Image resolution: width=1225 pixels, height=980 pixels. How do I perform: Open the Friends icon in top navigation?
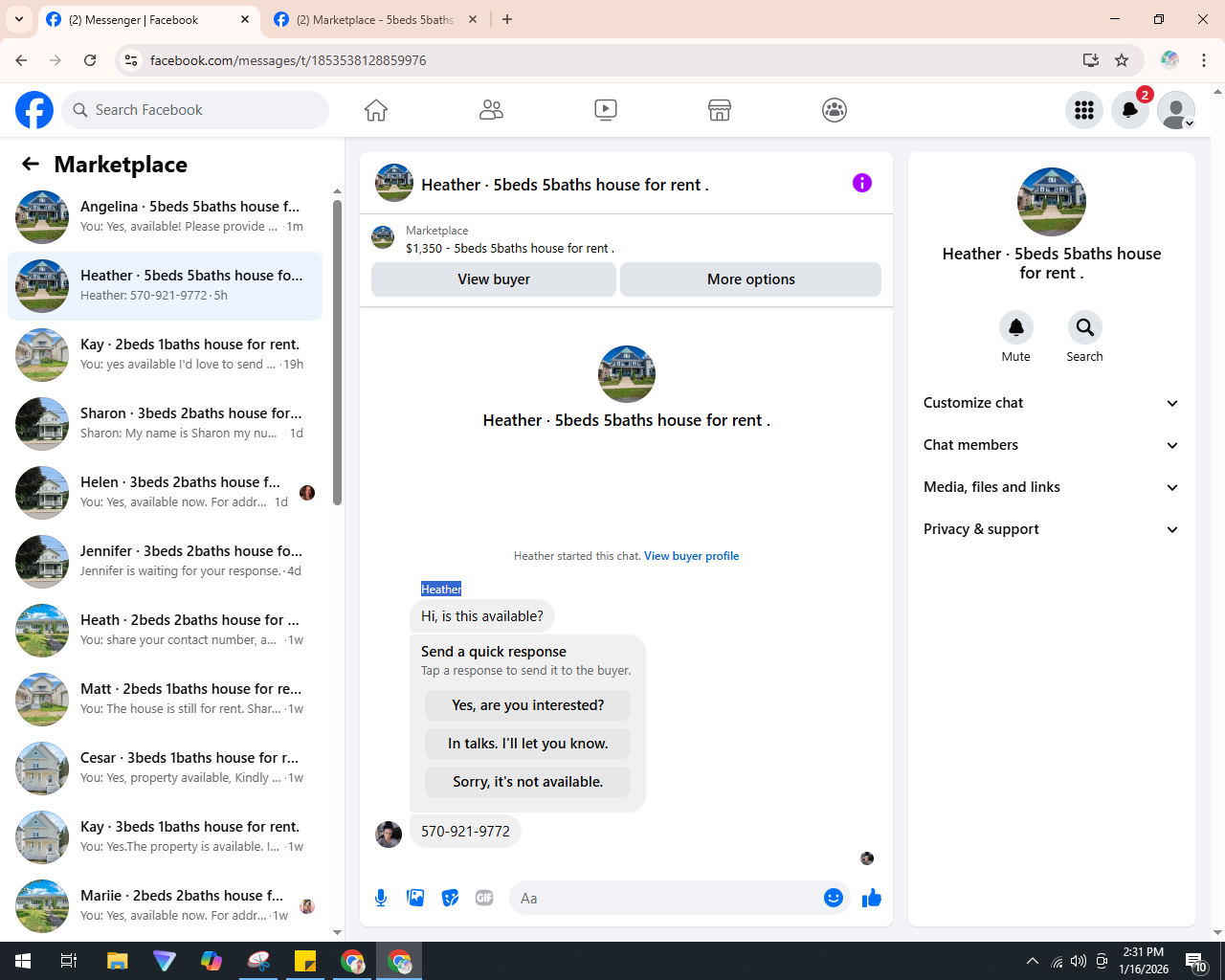tap(491, 110)
